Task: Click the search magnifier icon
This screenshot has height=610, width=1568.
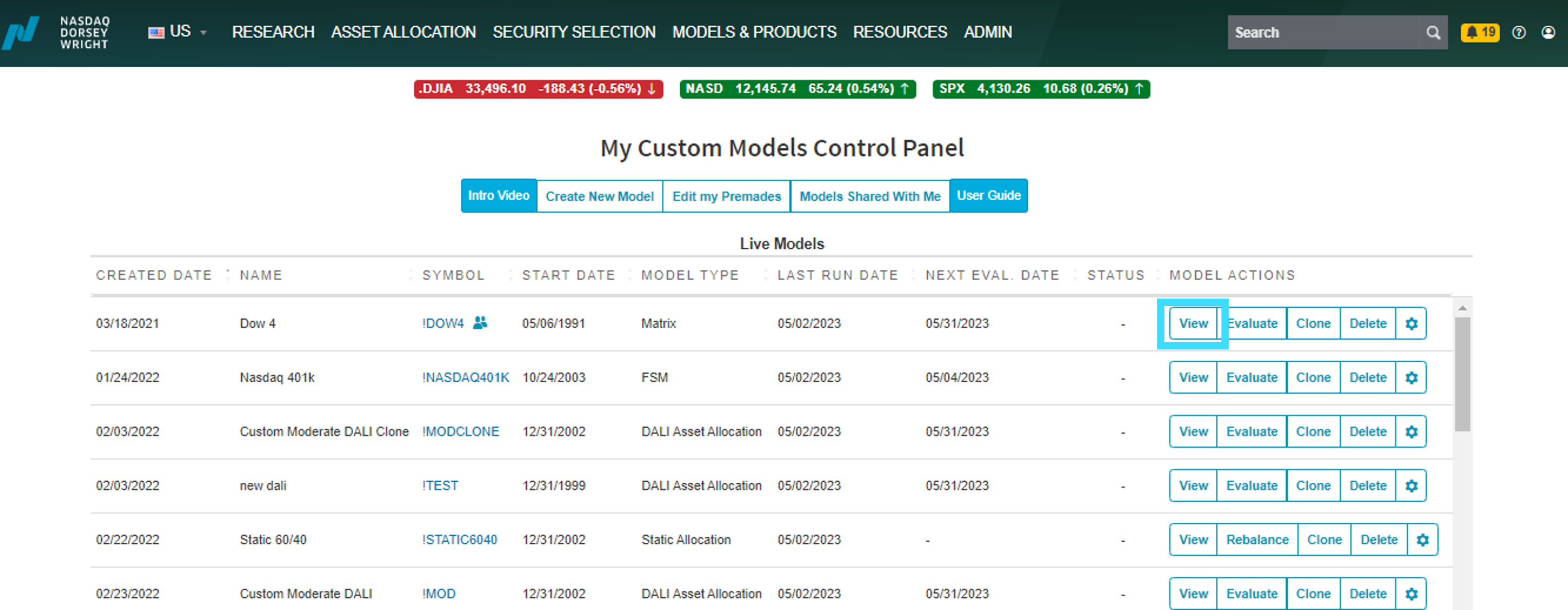Action: click(x=1433, y=32)
